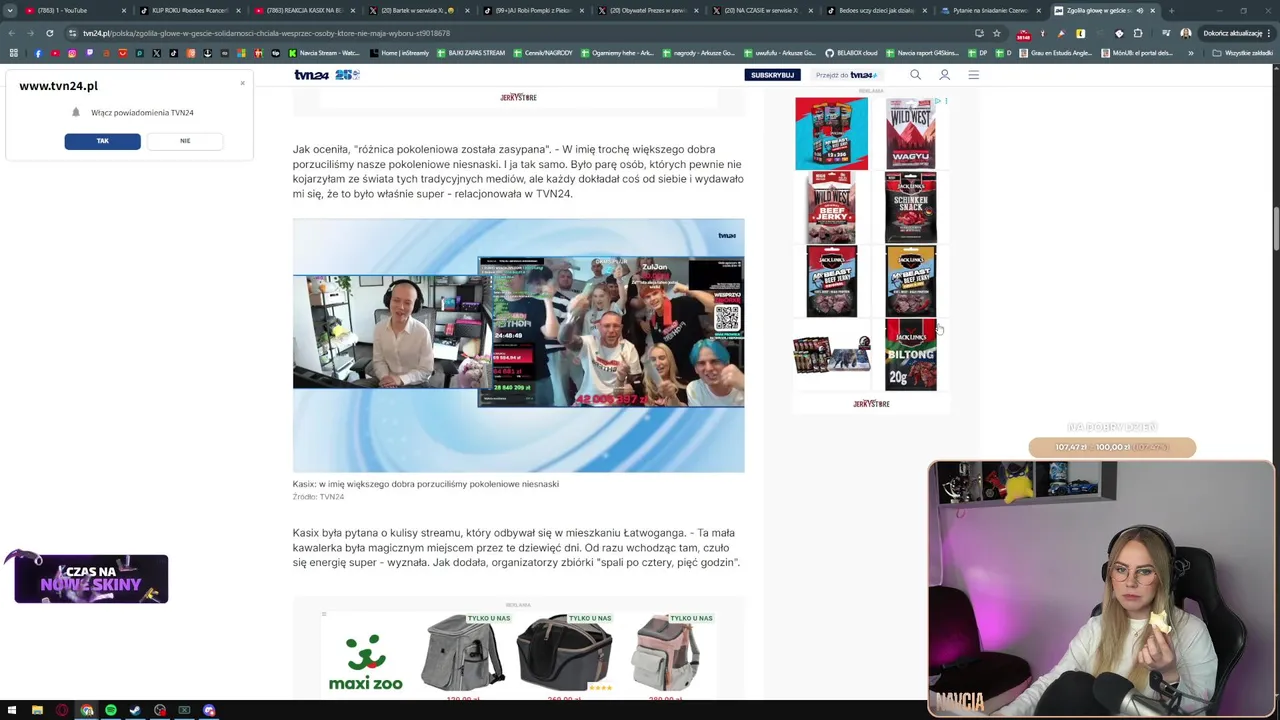Screen dimensions: 1280x720
Task: Click the Chrome profile avatar icon
Action: coord(1185,33)
